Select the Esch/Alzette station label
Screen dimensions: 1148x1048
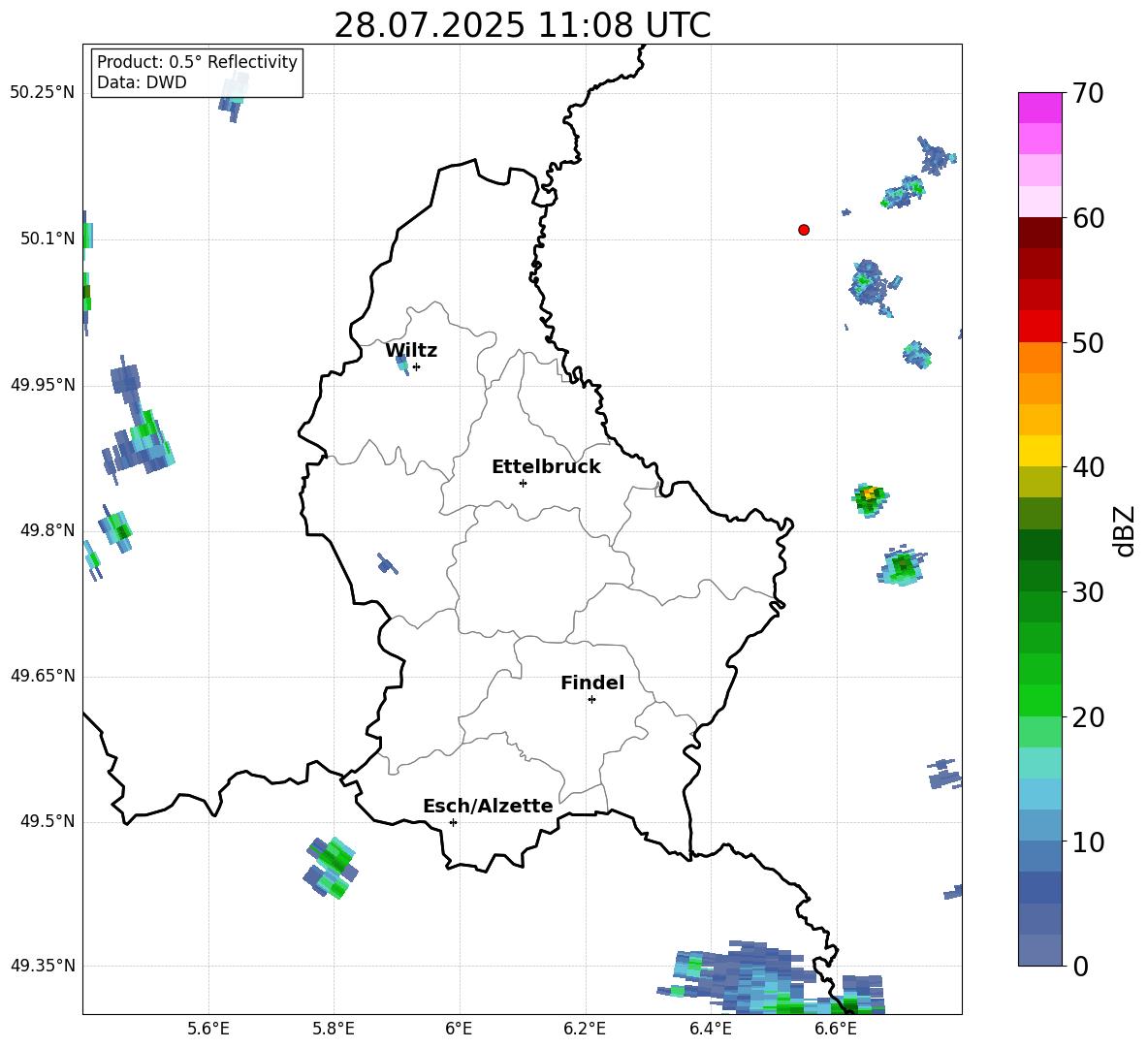point(488,807)
